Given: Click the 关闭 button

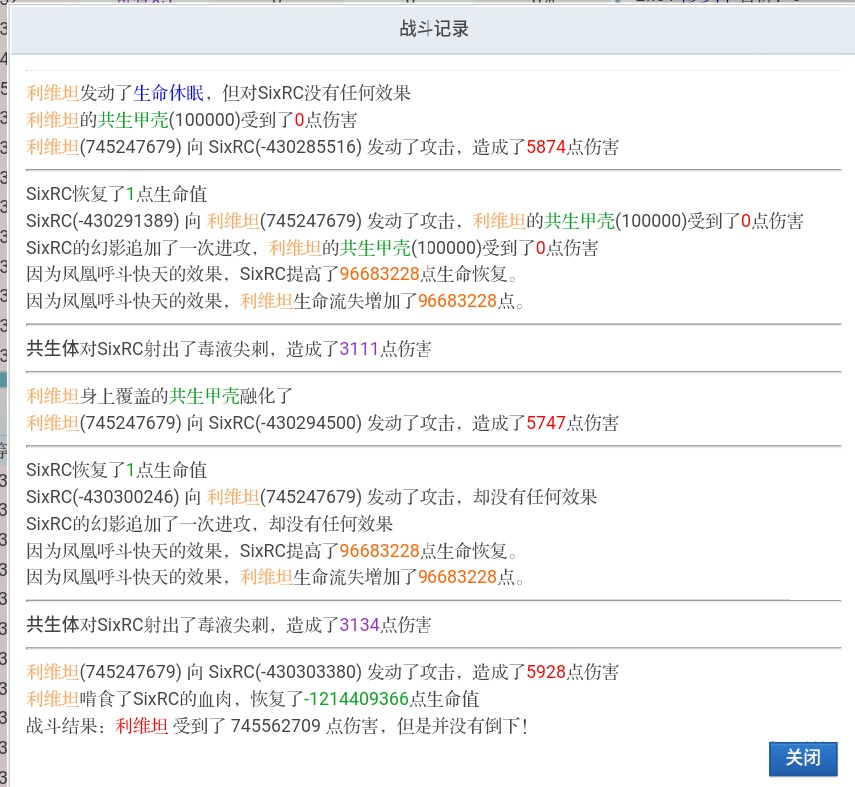Looking at the screenshot, I should tap(803, 758).
